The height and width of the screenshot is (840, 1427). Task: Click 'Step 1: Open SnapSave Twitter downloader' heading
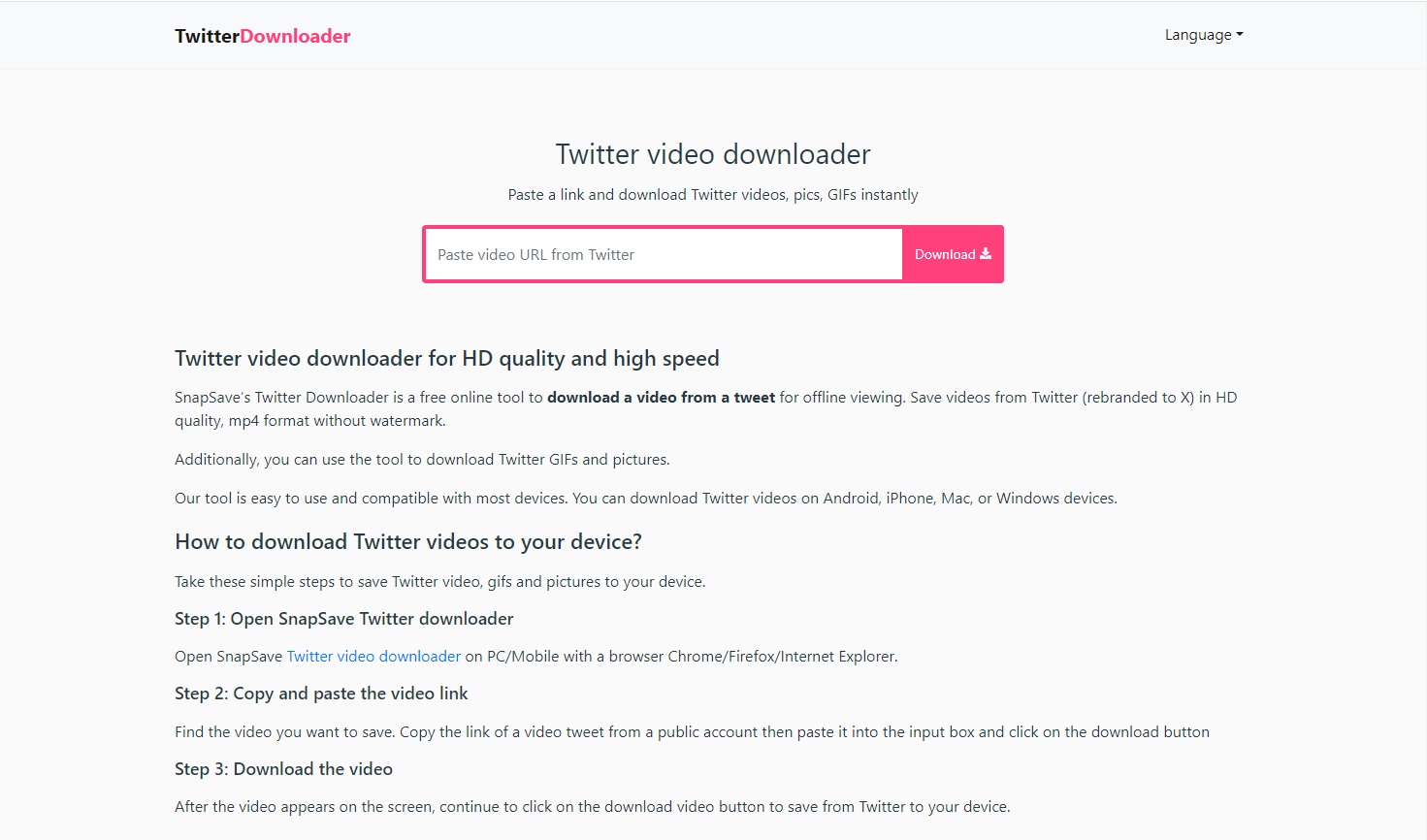click(x=344, y=619)
